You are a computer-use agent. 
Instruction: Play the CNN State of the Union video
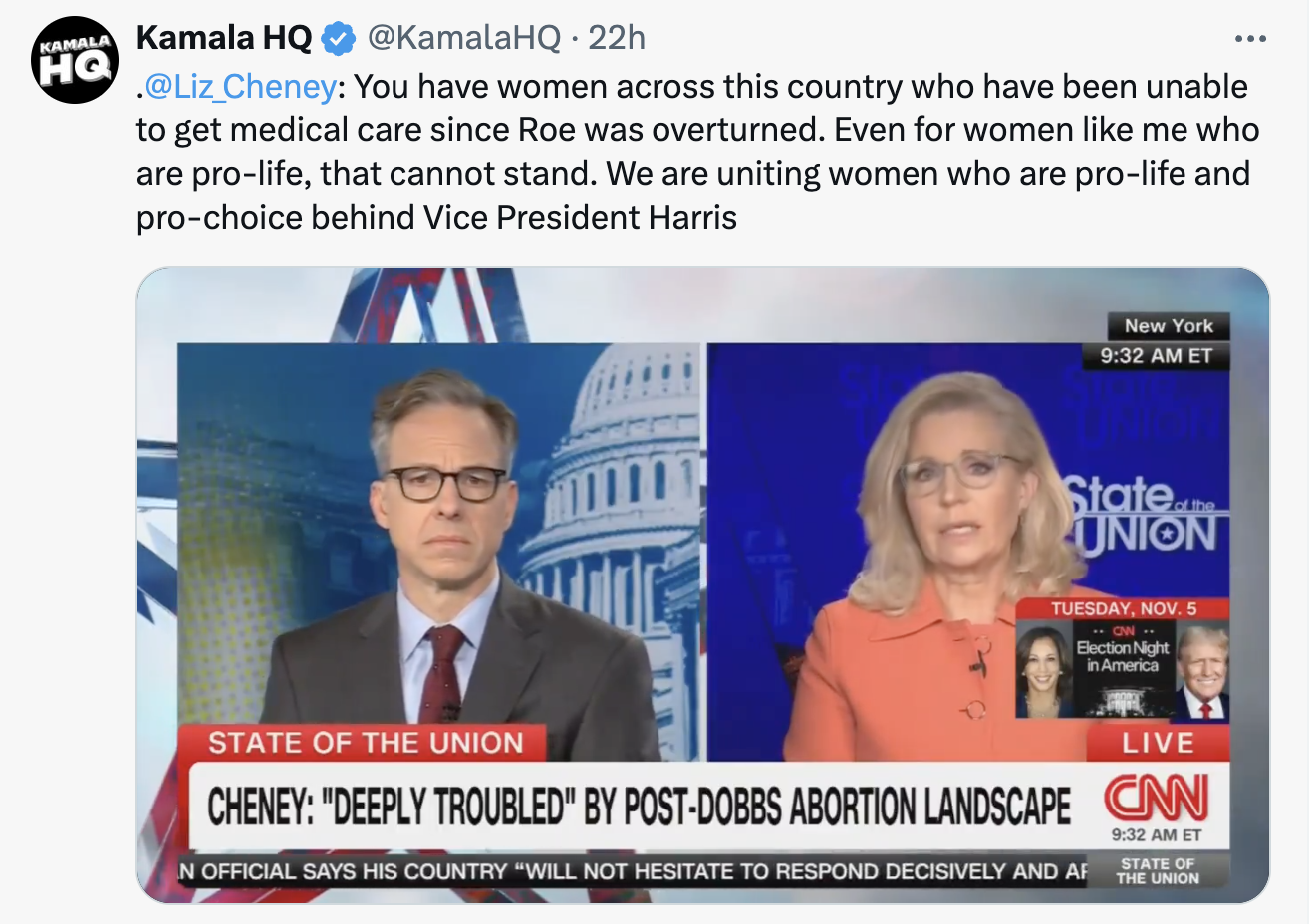point(703,585)
